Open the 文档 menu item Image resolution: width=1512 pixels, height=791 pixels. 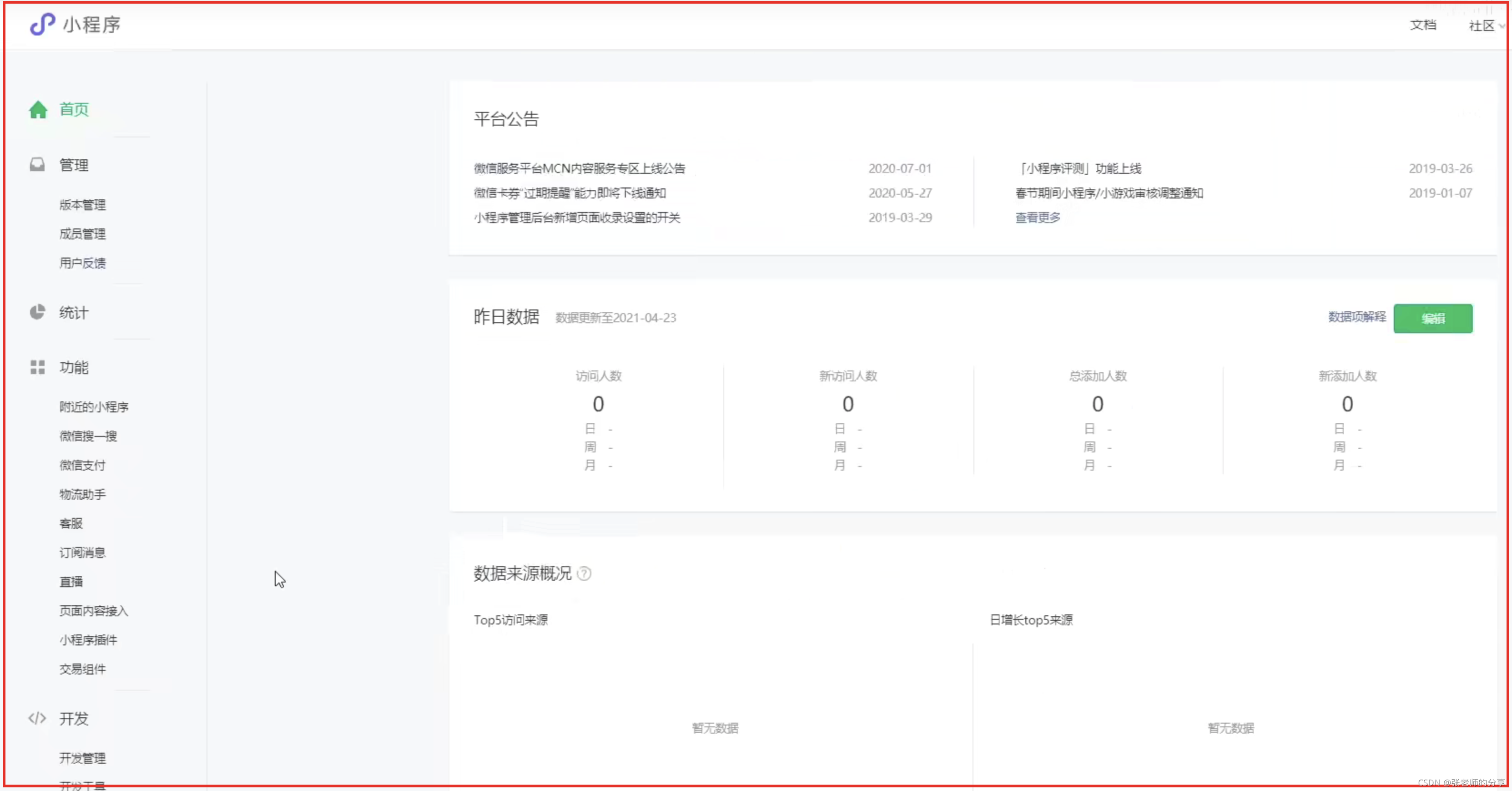pyautogui.click(x=1423, y=25)
